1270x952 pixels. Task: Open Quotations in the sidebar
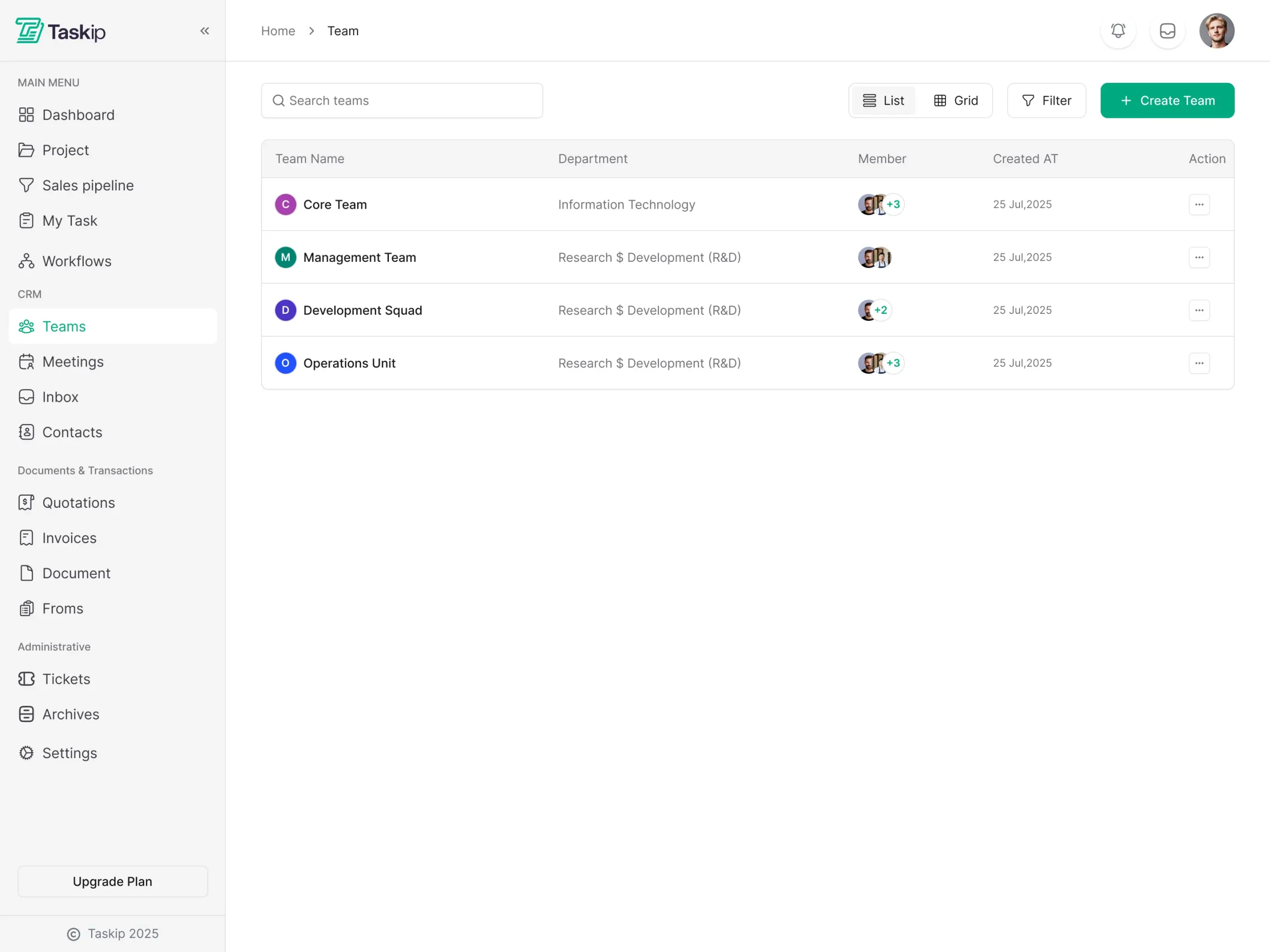[x=78, y=503]
